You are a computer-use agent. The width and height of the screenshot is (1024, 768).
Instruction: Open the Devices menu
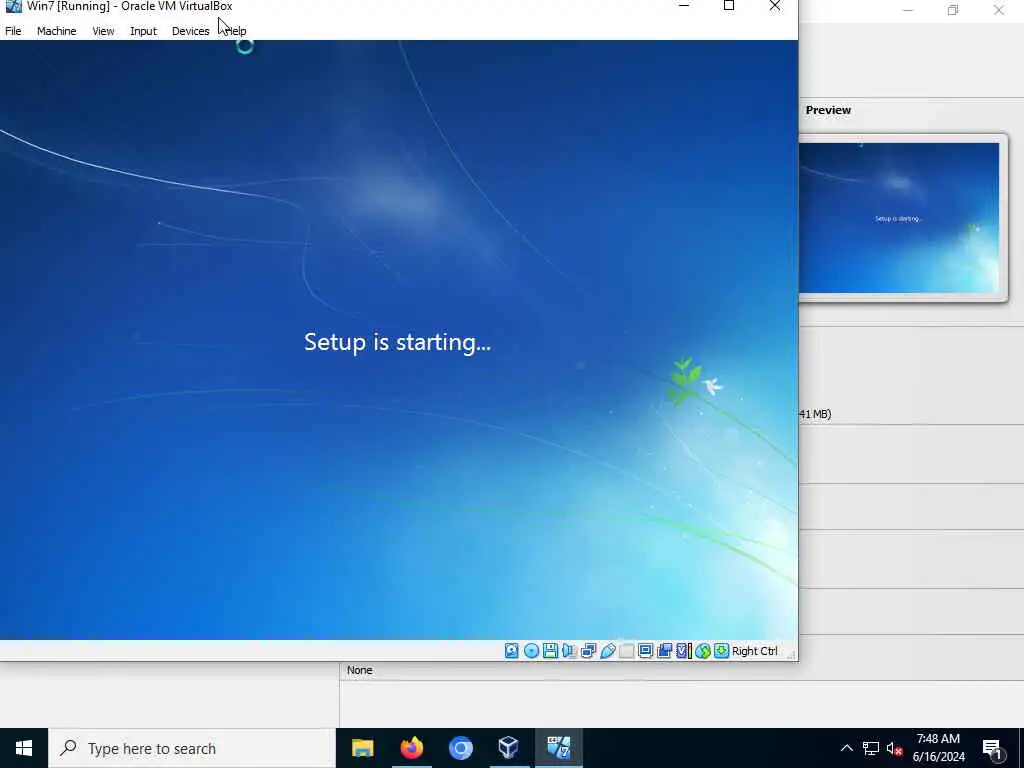tap(190, 31)
